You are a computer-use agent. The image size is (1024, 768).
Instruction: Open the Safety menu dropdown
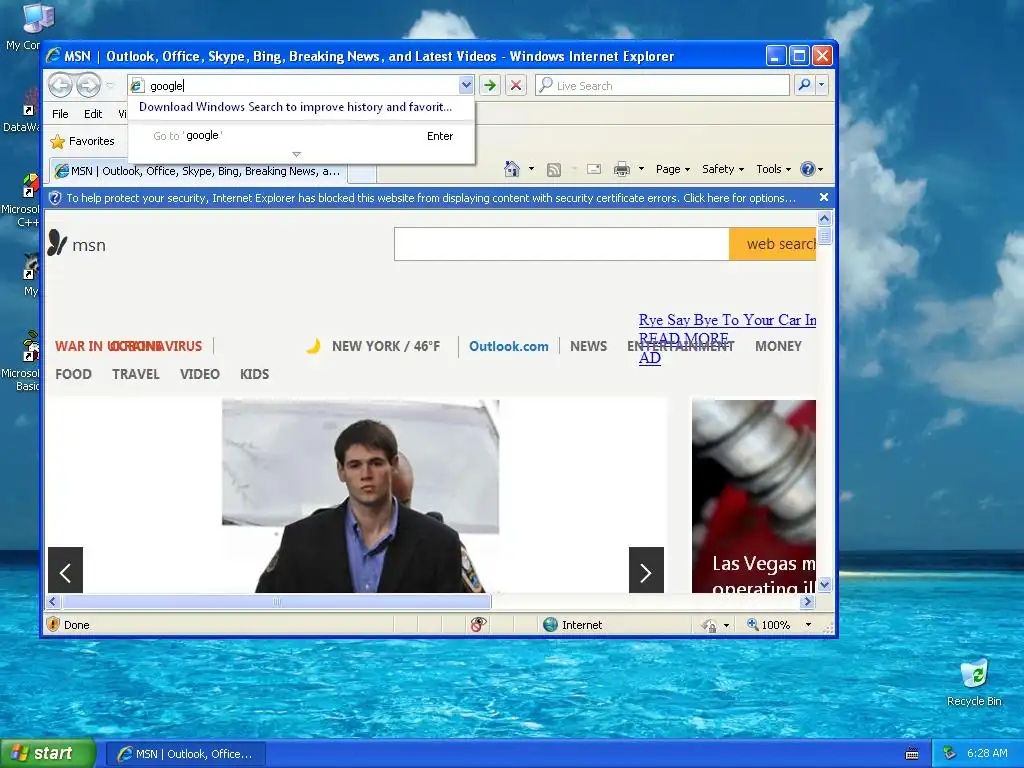point(722,169)
